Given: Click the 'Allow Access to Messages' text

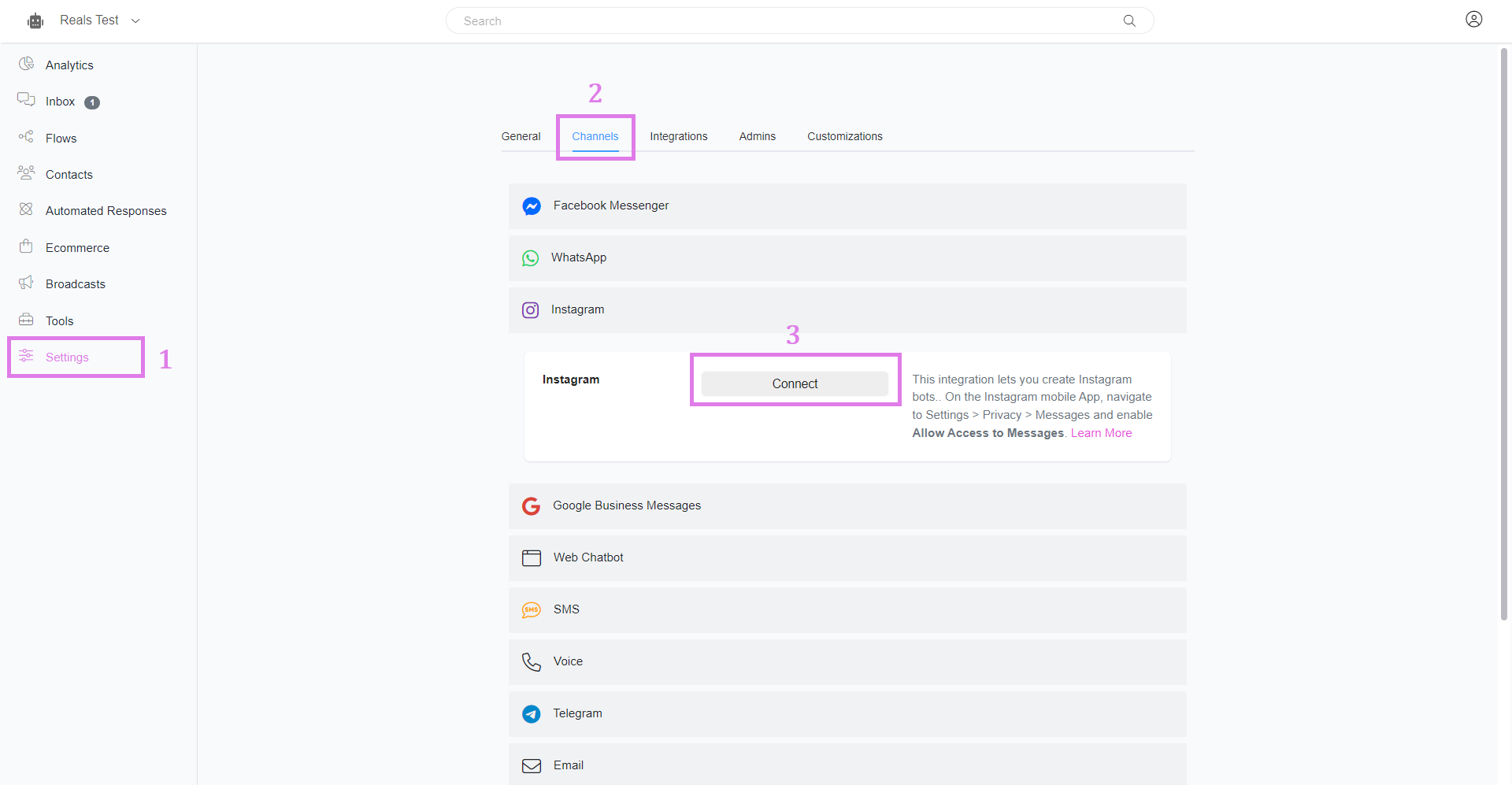Looking at the screenshot, I should (988, 433).
